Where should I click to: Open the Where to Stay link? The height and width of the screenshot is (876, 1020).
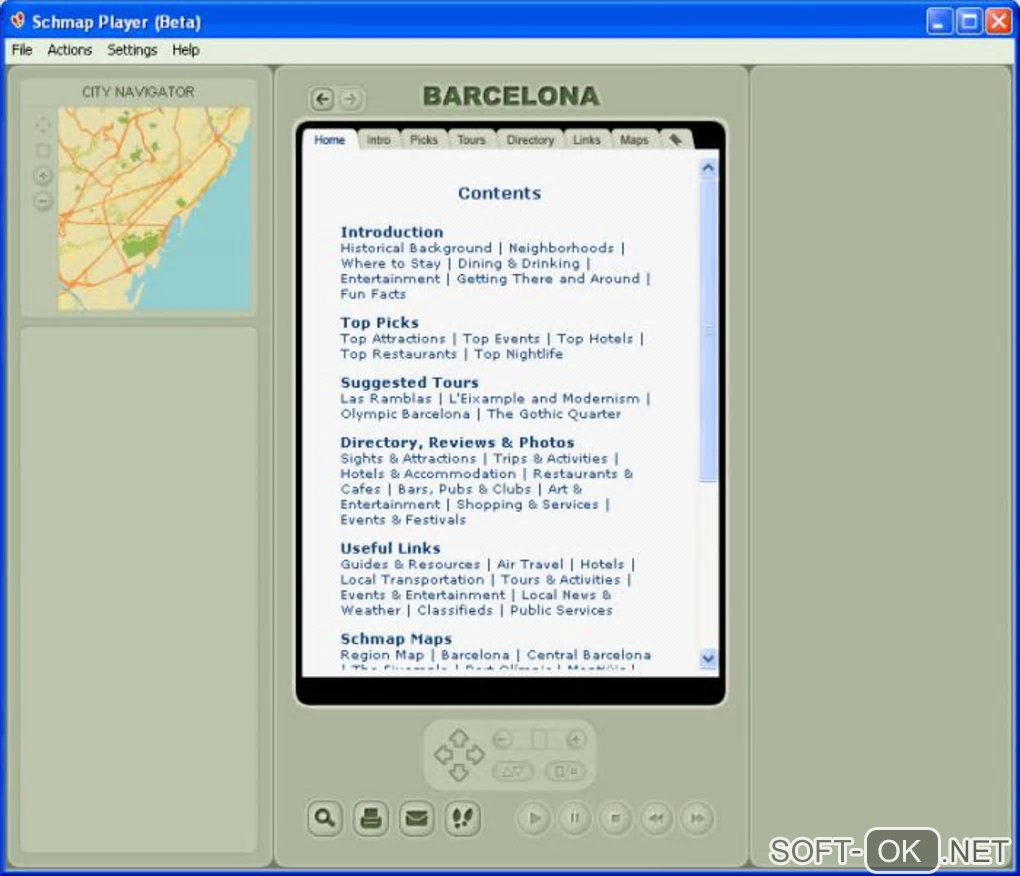coord(390,263)
